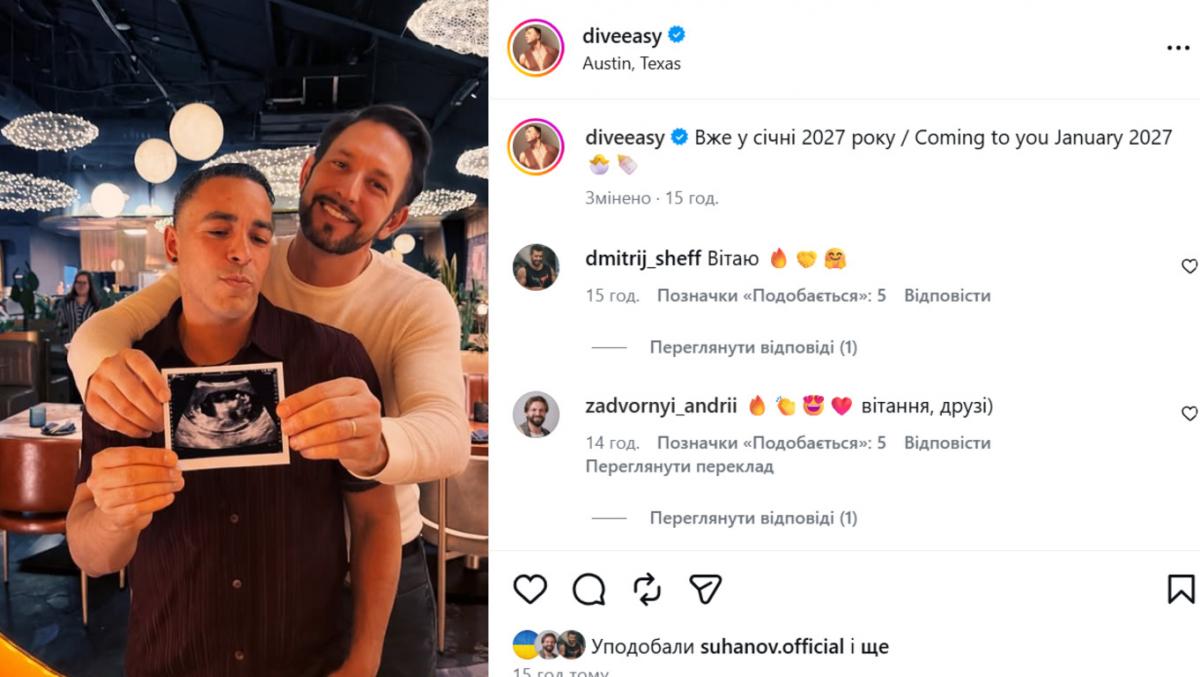The width and height of the screenshot is (1200, 677).
Task: Like zadvornyi_andrii's comment heart
Action: [x=1189, y=413]
